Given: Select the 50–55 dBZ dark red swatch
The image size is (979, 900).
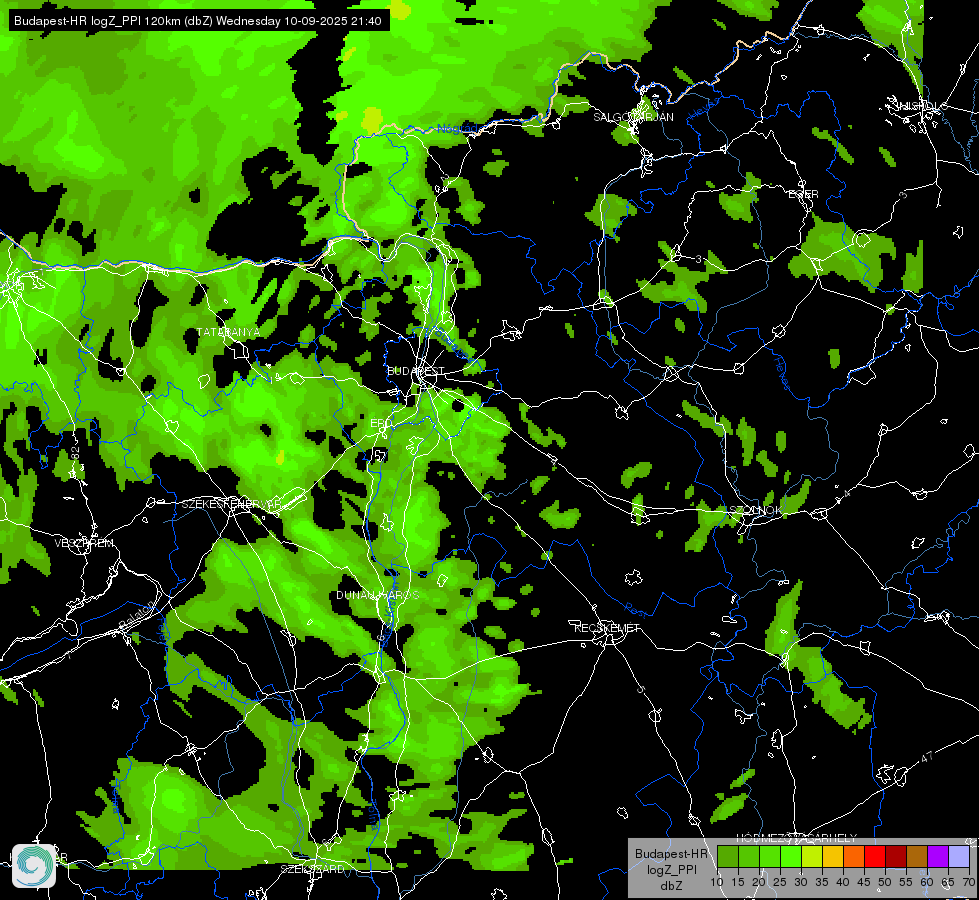Looking at the screenshot, I should (896, 856).
